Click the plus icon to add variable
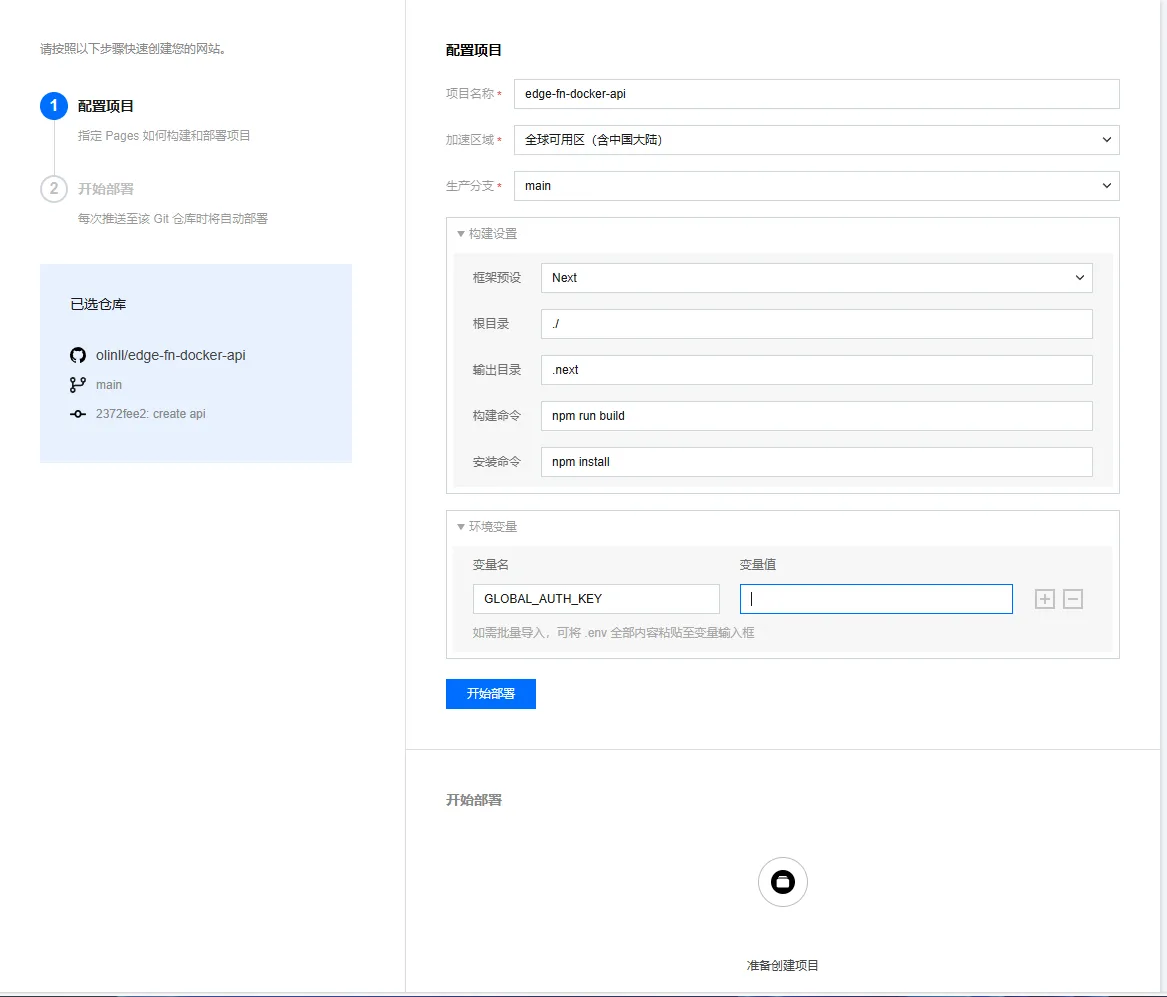The width and height of the screenshot is (1167, 997). point(1045,599)
